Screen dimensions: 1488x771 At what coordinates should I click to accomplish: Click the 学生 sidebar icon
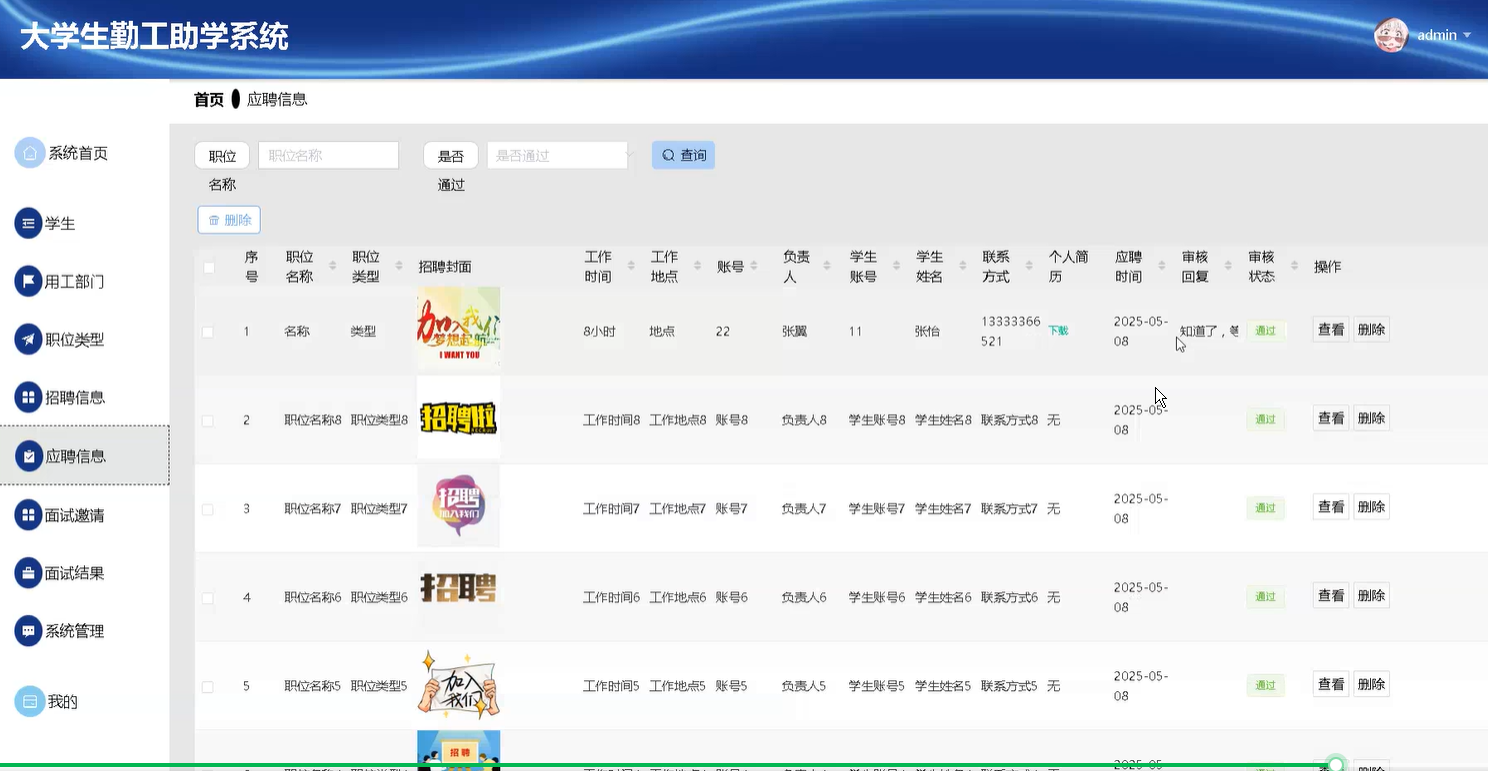(28, 223)
